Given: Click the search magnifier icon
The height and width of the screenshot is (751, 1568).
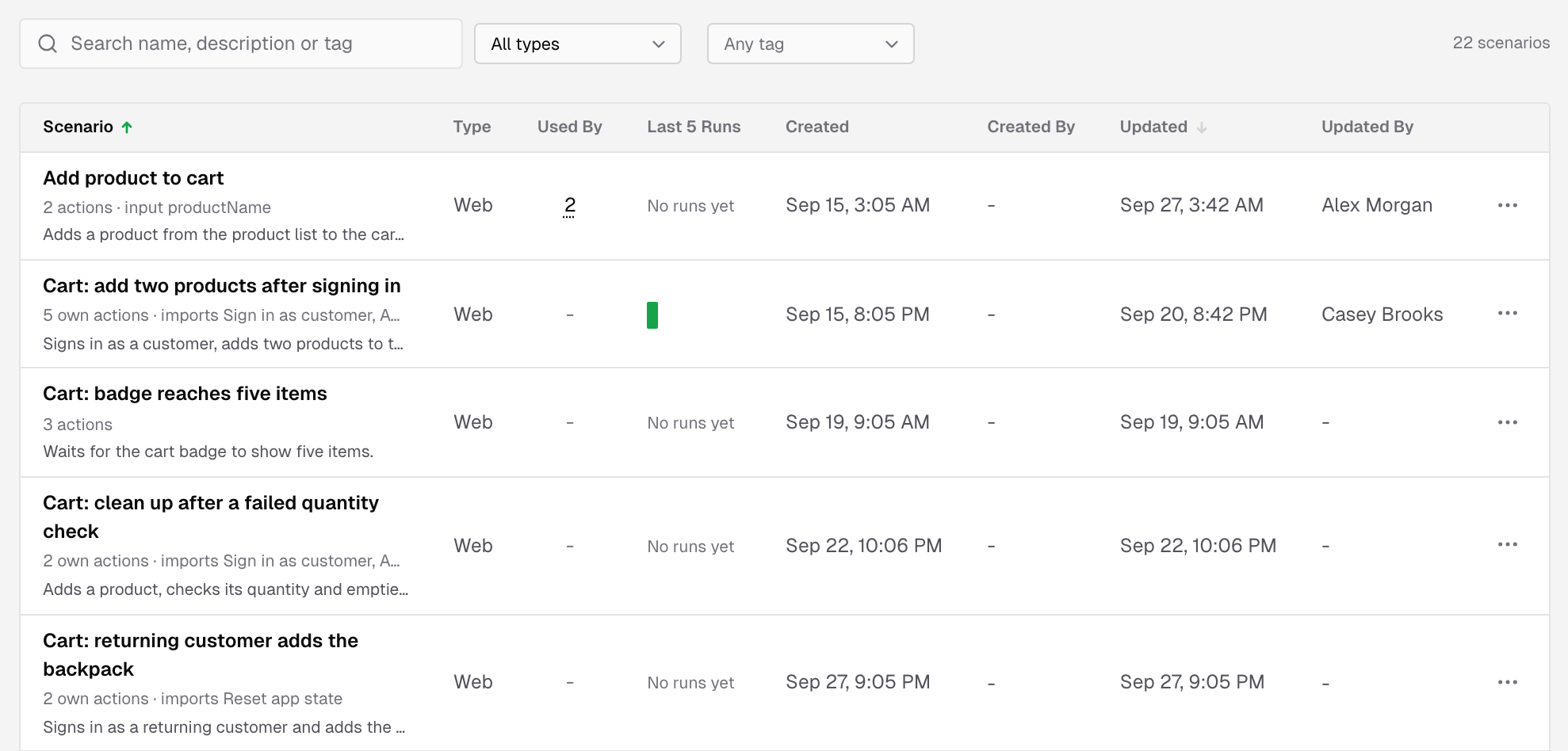Looking at the screenshot, I should tap(48, 44).
